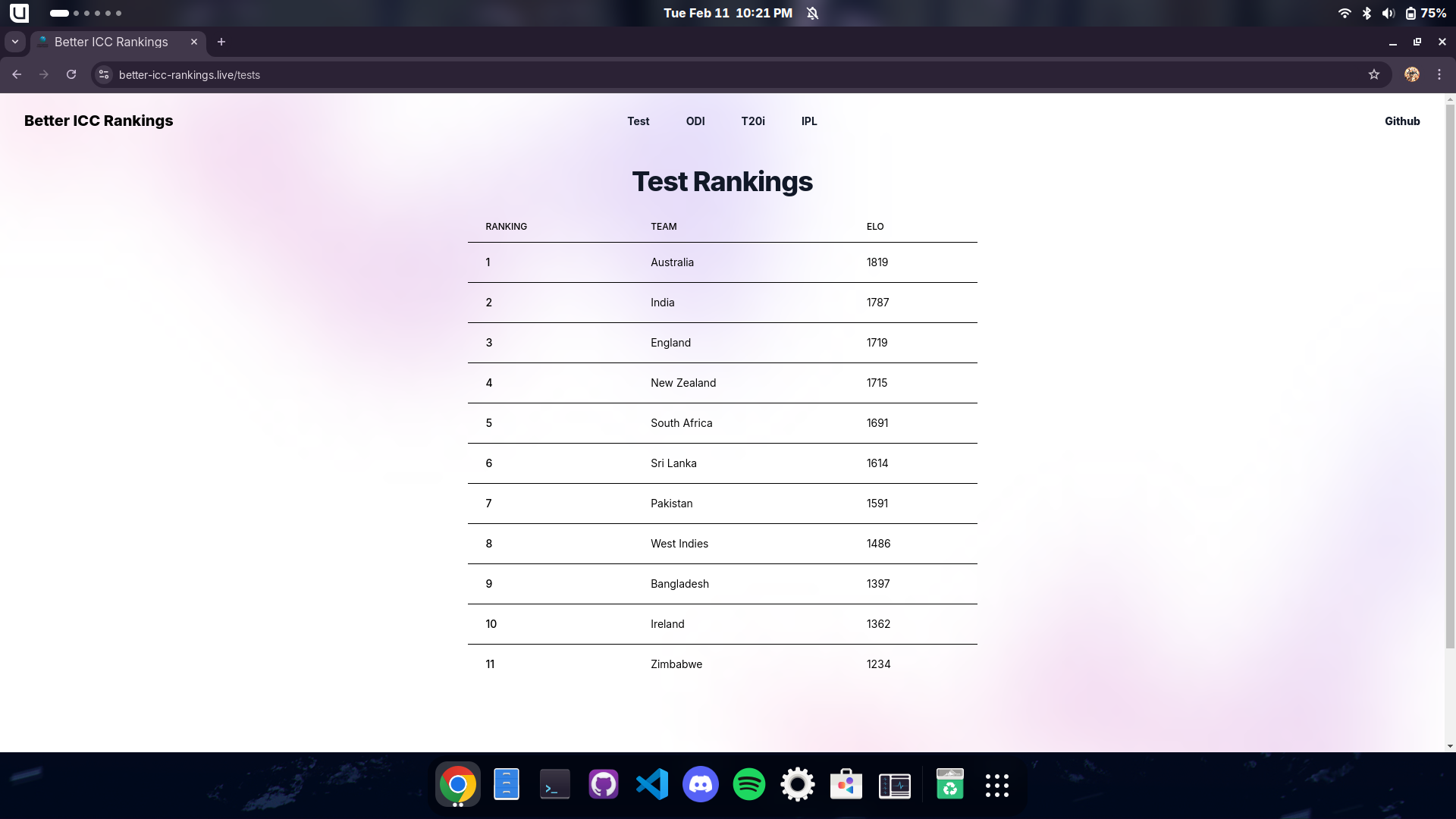
Task: Open the top-left activities logo
Action: coord(19,13)
